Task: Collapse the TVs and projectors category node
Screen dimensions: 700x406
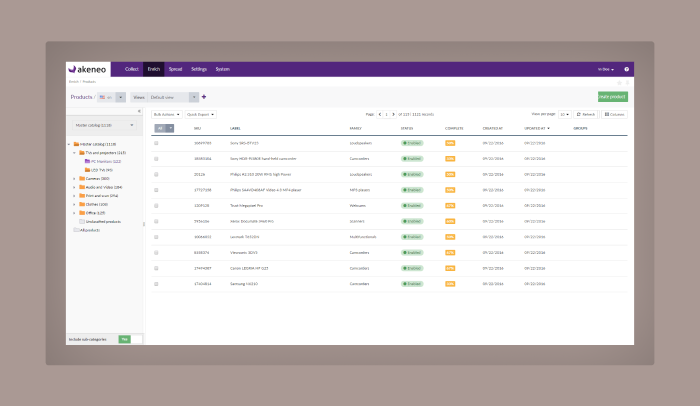Action: click(75, 153)
